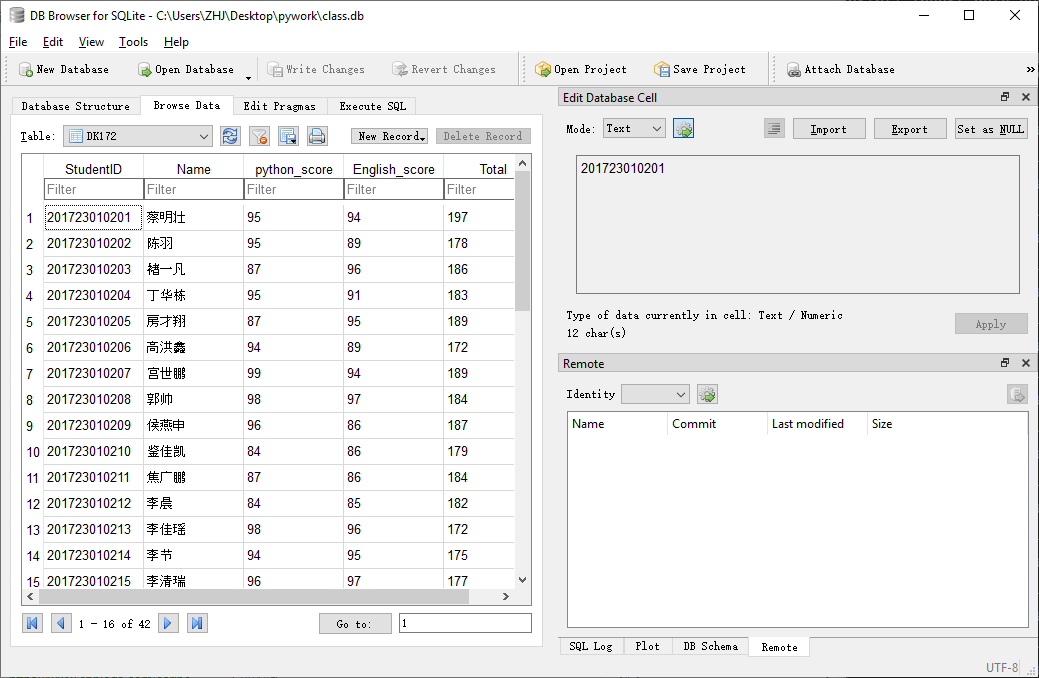Open the Help menu
Viewport: 1039px width, 678px height.
coord(176,42)
